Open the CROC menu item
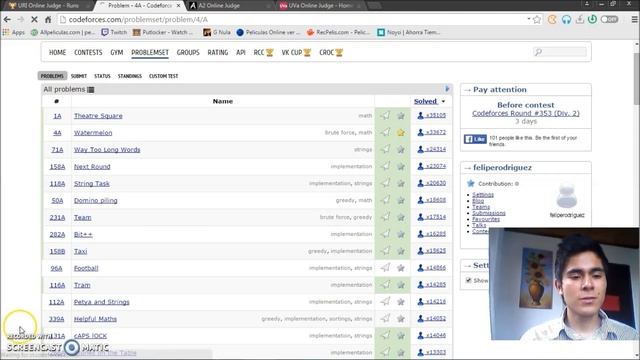640x360 pixels. point(331,52)
